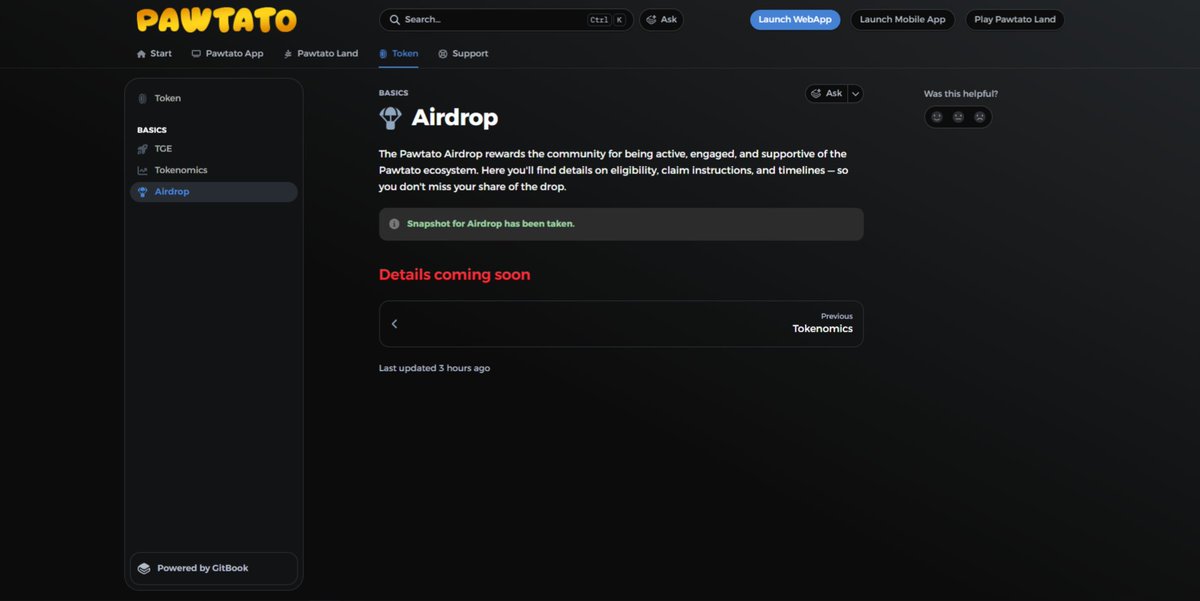Click 'Was this helpful?' label
Viewport: 1200px width, 601px height.
point(961,94)
